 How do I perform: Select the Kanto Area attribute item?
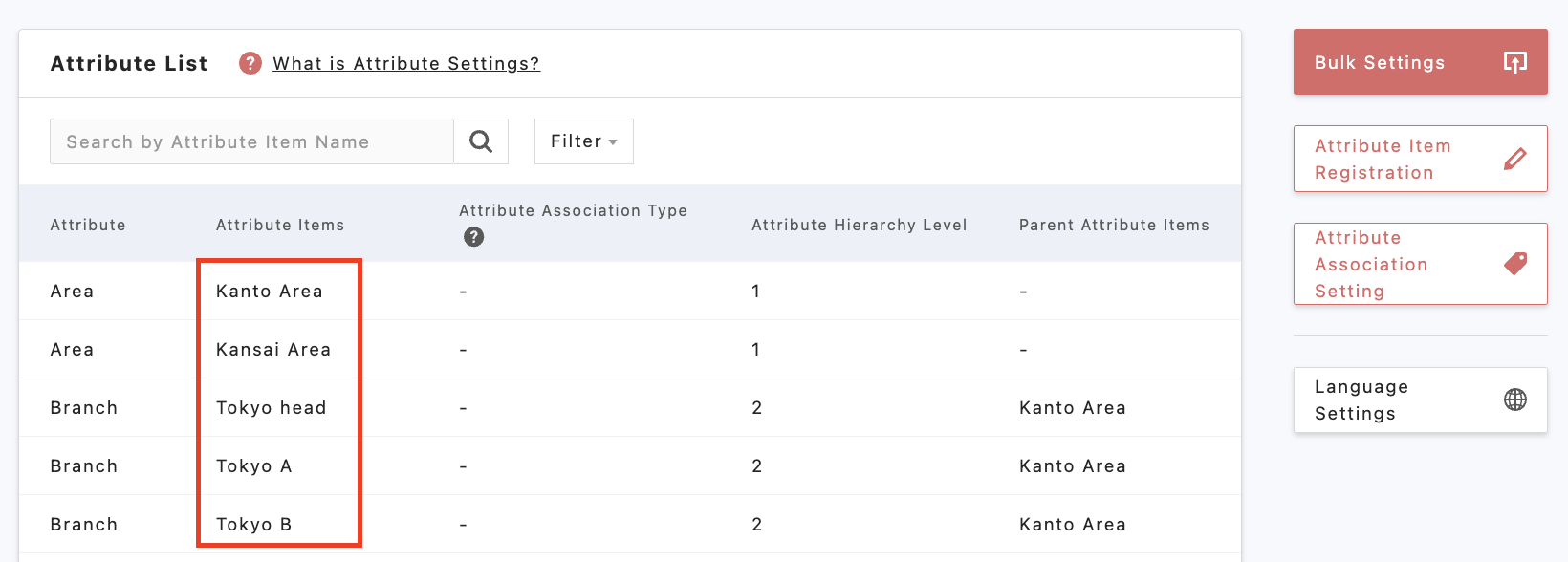pos(270,292)
